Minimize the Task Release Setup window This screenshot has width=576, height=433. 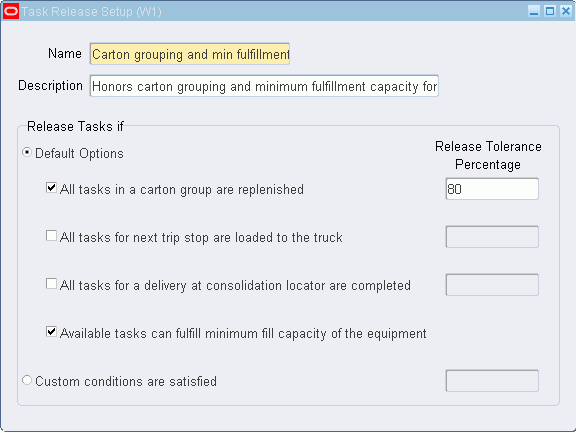tap(534, 11)
